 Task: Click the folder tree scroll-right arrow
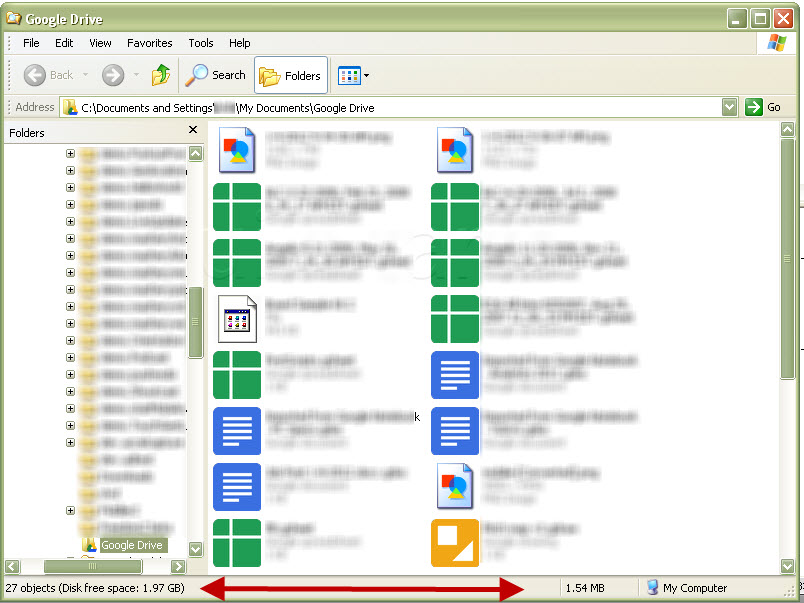click(178, 567)
